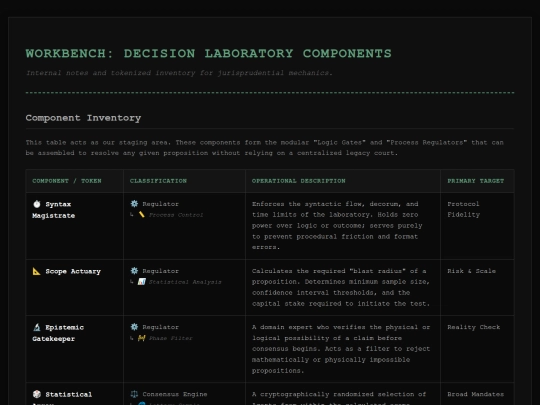This screenshot has width=540, height=405.
Task: Select the Syntax Magistrate component name
Action: click(54, 210)
